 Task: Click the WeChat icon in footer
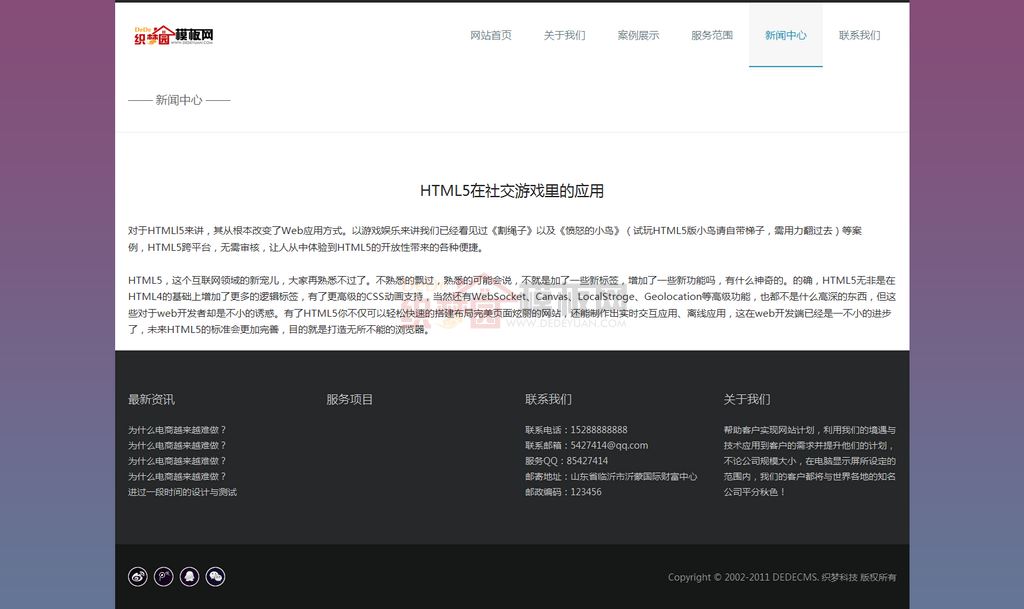click(215, 576)
